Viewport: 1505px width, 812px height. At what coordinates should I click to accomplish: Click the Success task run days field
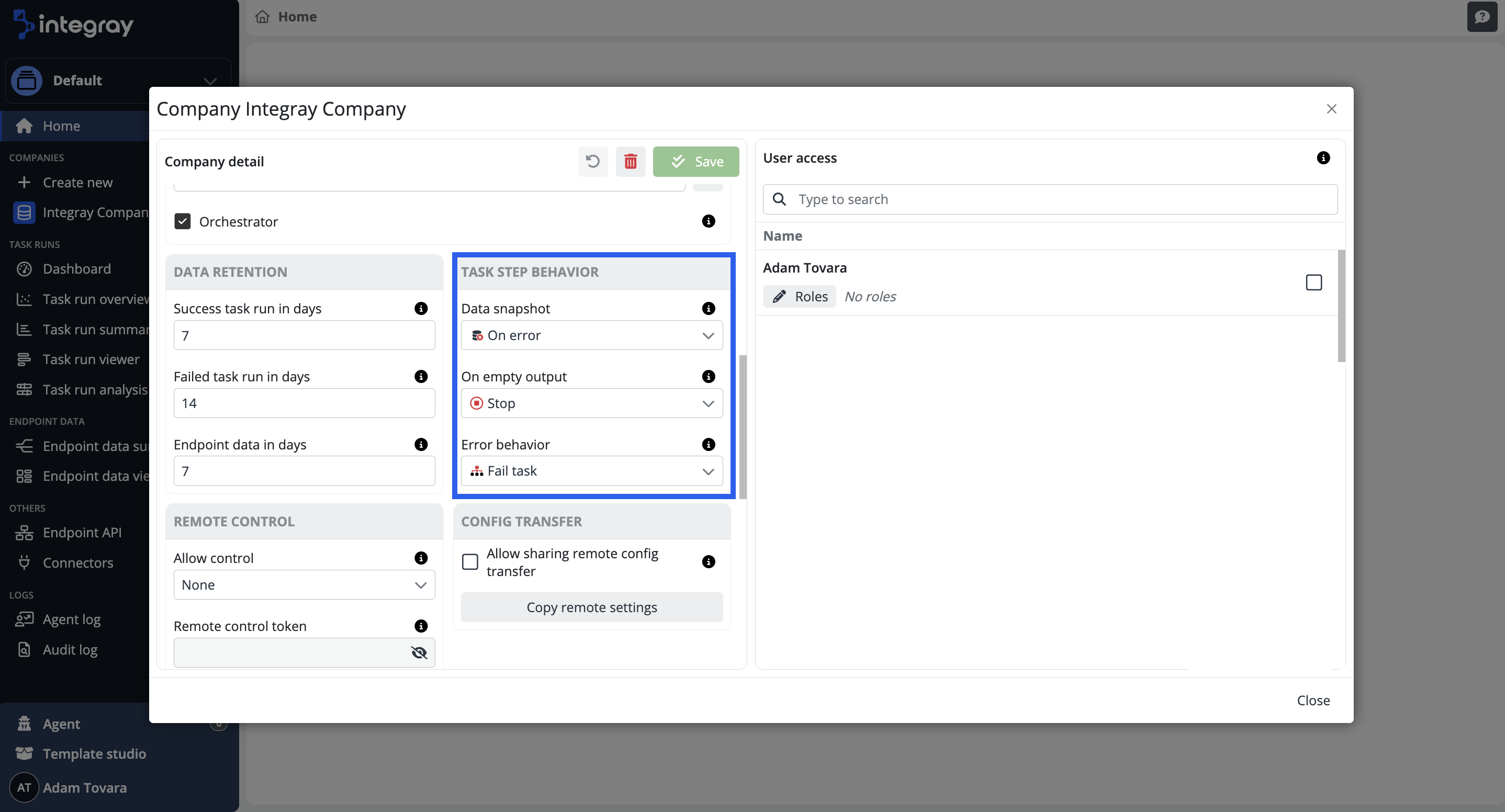(304, 335)
